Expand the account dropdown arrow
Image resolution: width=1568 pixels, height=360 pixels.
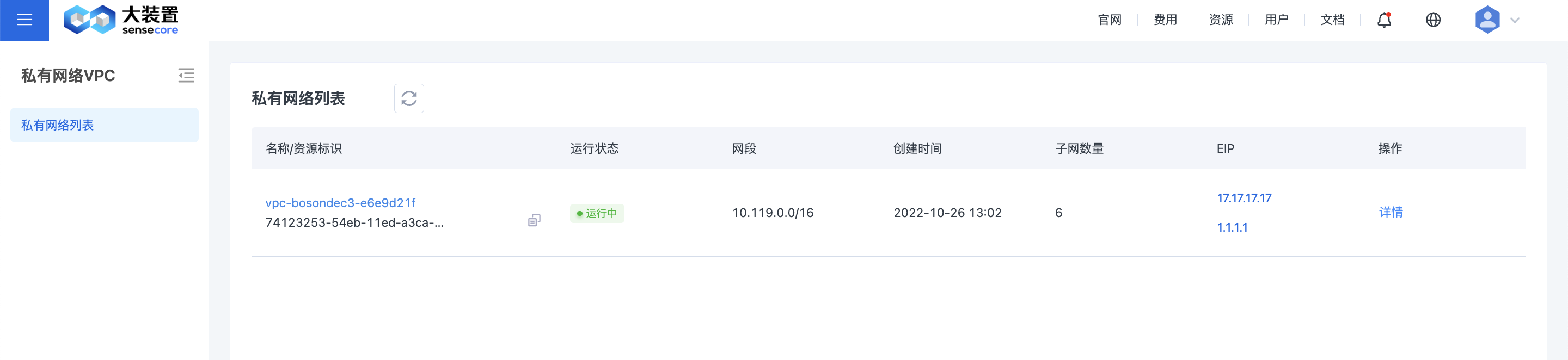pyautogui.click(x=1515, y=20)
